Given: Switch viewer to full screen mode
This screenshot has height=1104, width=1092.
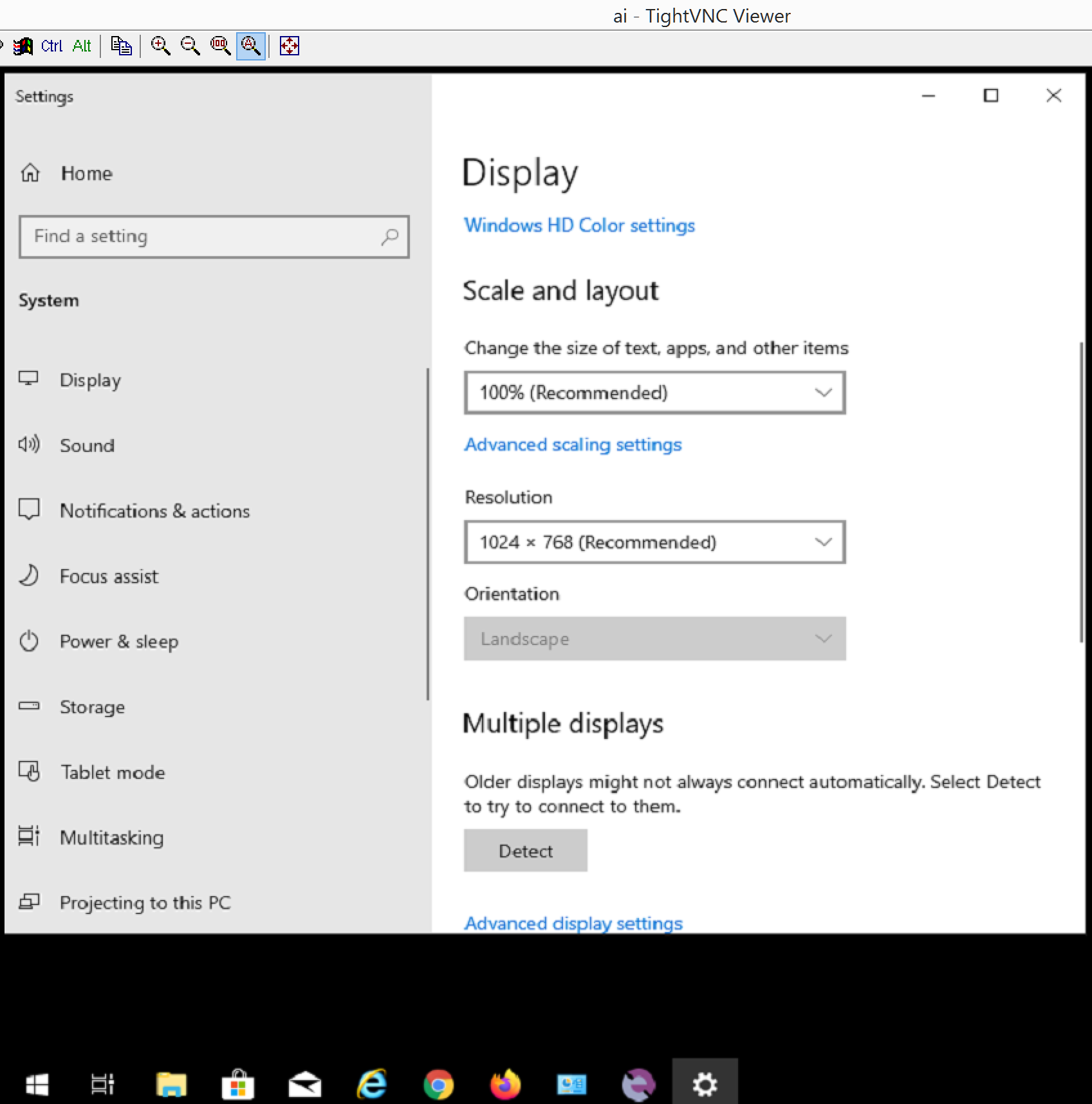Looking at the screenshot, I should coord(290,46).
